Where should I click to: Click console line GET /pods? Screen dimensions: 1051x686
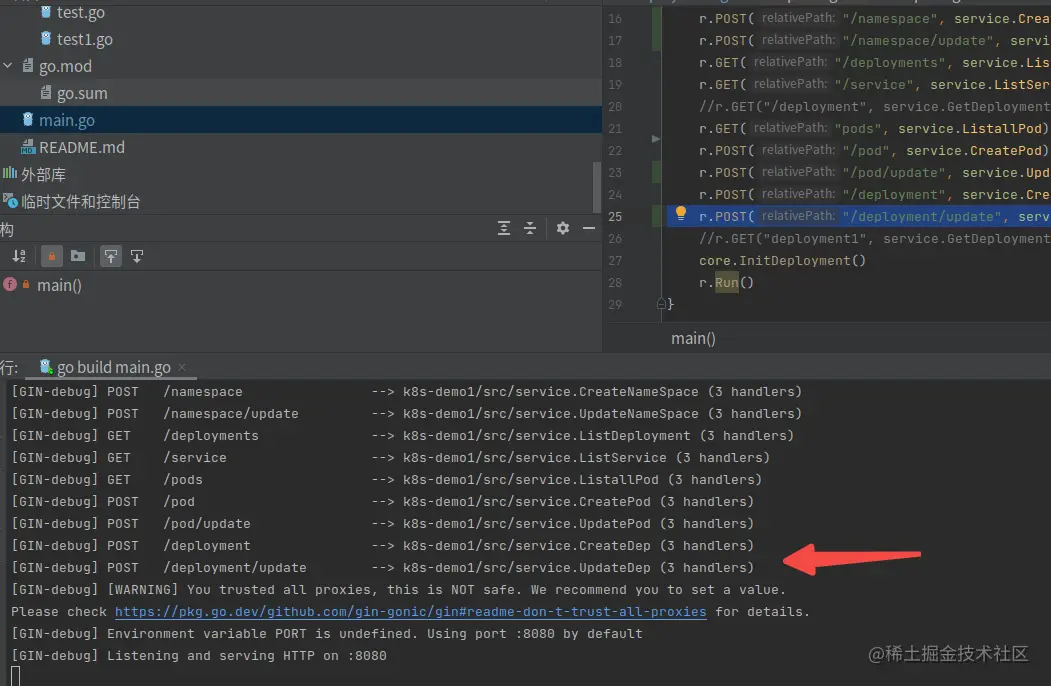click(387, 479)
